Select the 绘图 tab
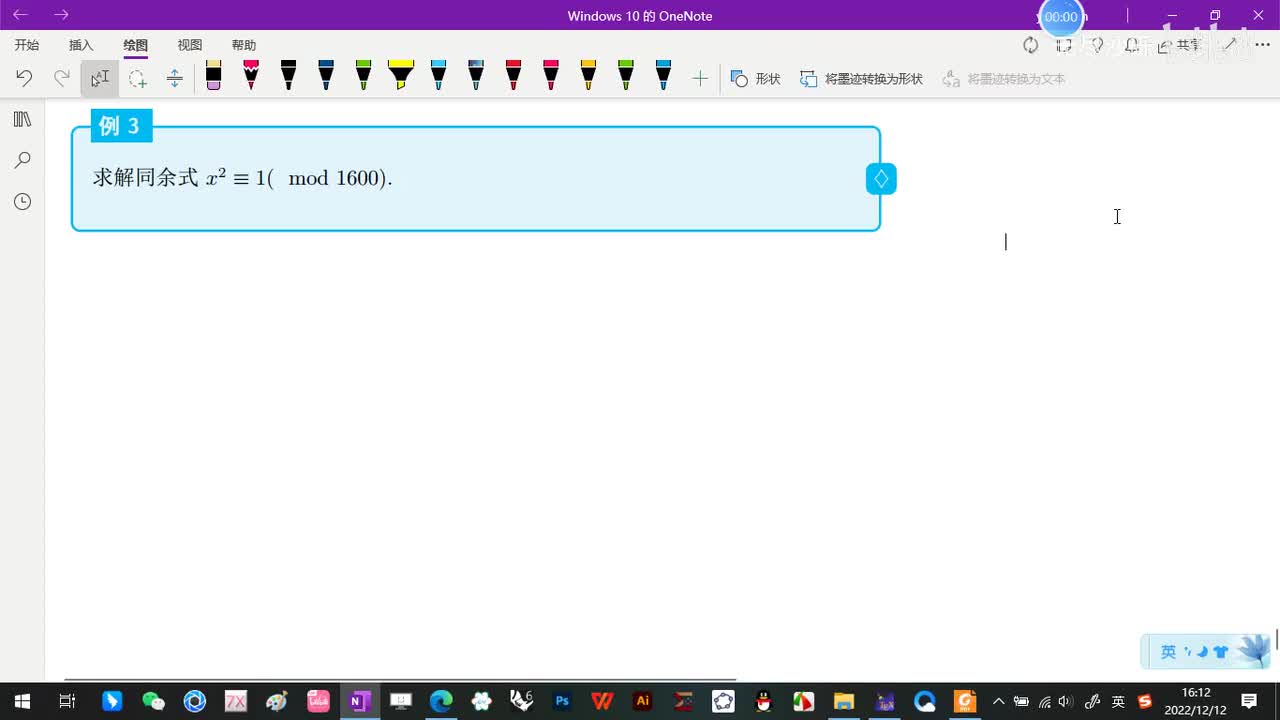This screenshot has height=720, width=1280. 135,45
